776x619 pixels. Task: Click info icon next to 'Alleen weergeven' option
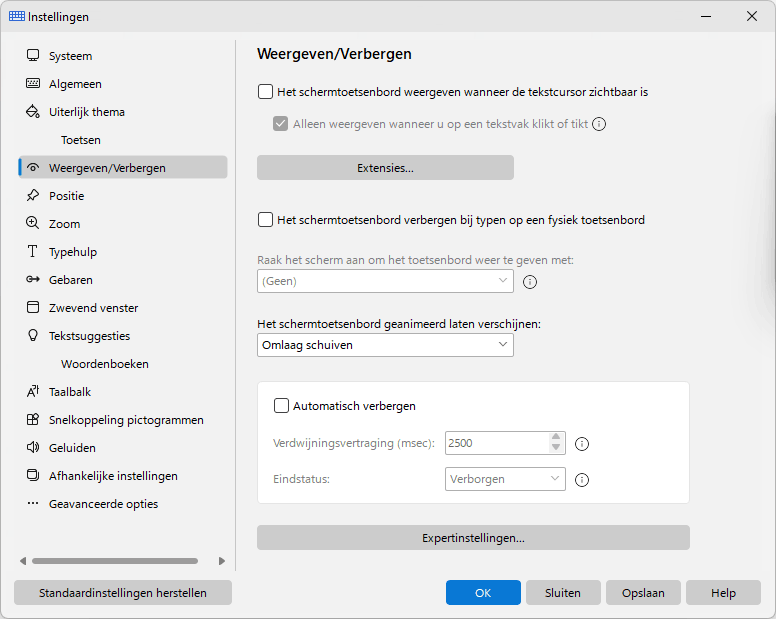click(599, 124)
